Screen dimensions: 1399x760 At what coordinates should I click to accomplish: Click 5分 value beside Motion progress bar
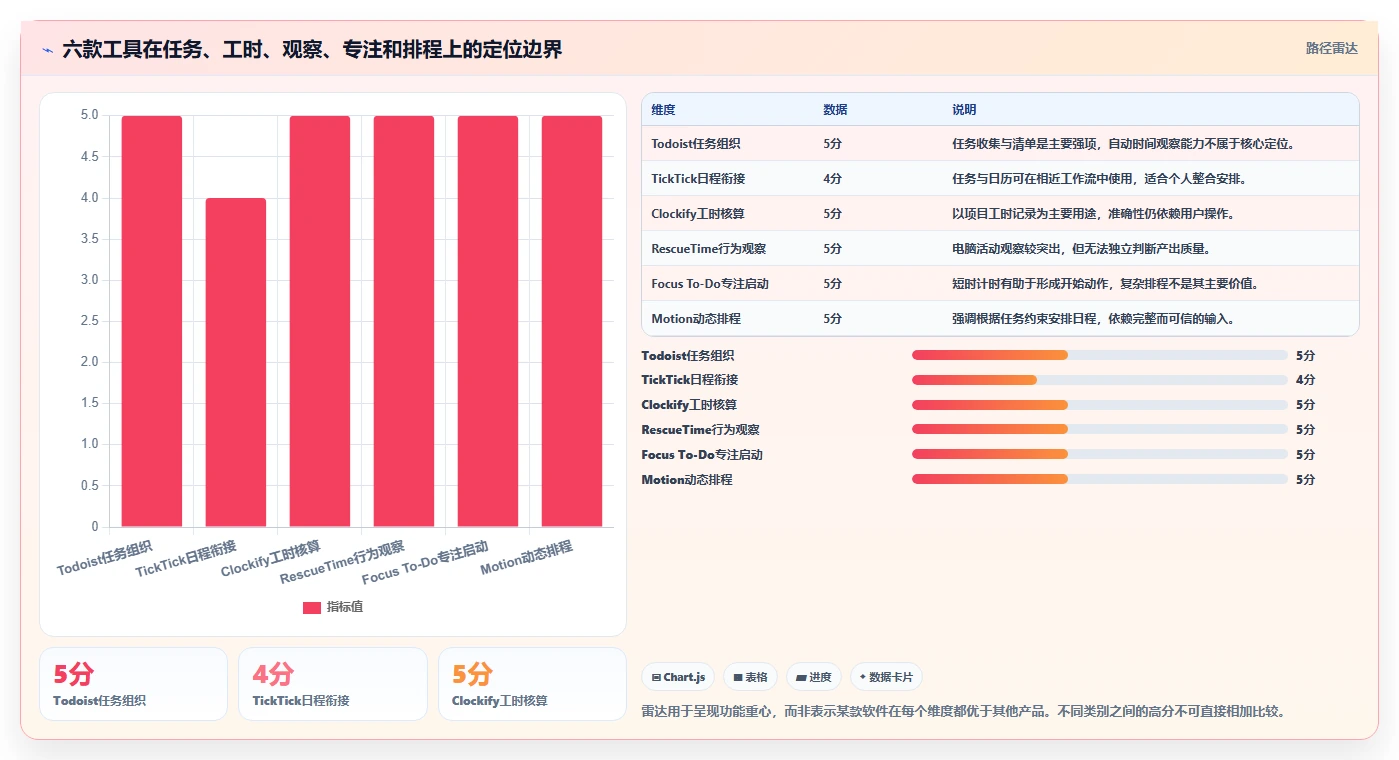click(x=1305, y=480)
